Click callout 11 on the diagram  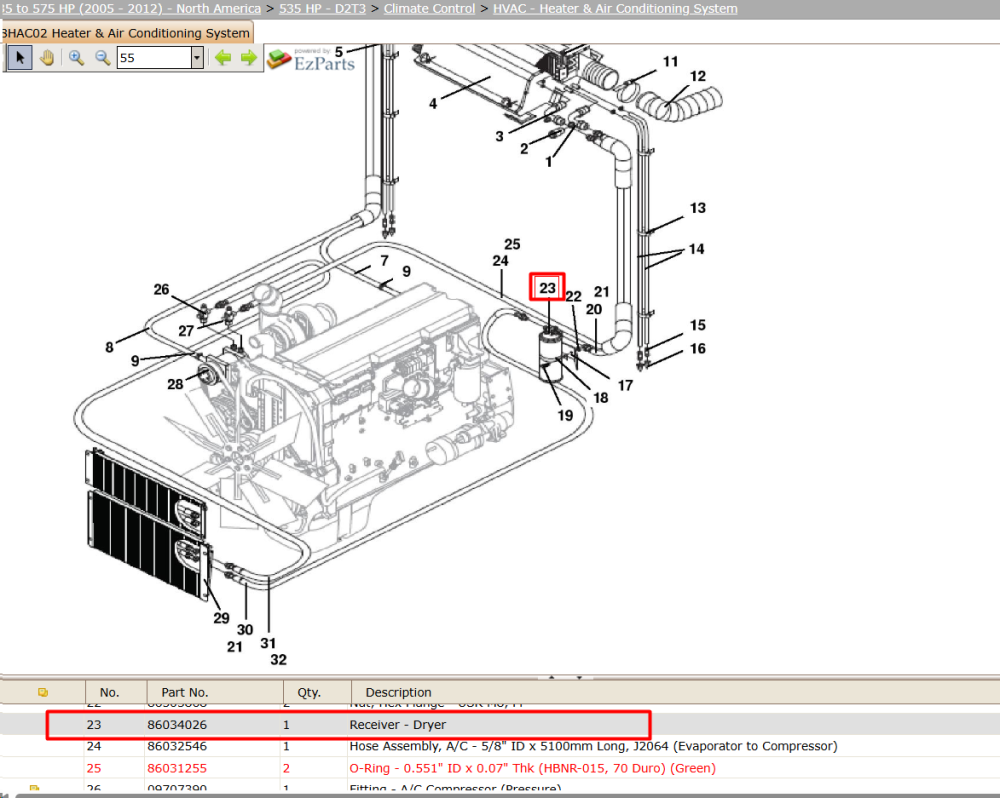pos(670,61)
